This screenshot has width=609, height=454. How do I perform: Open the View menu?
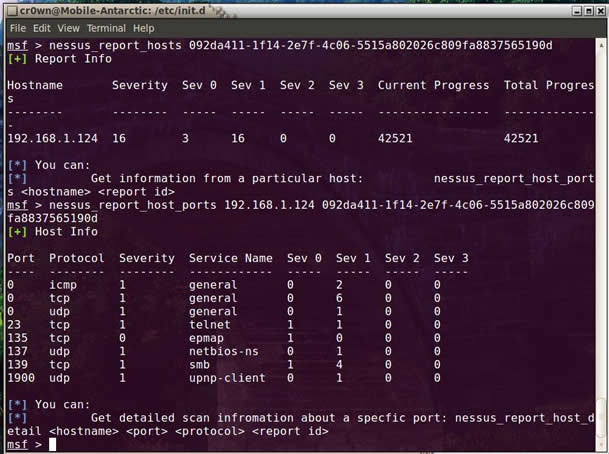[x=68, y=28]
